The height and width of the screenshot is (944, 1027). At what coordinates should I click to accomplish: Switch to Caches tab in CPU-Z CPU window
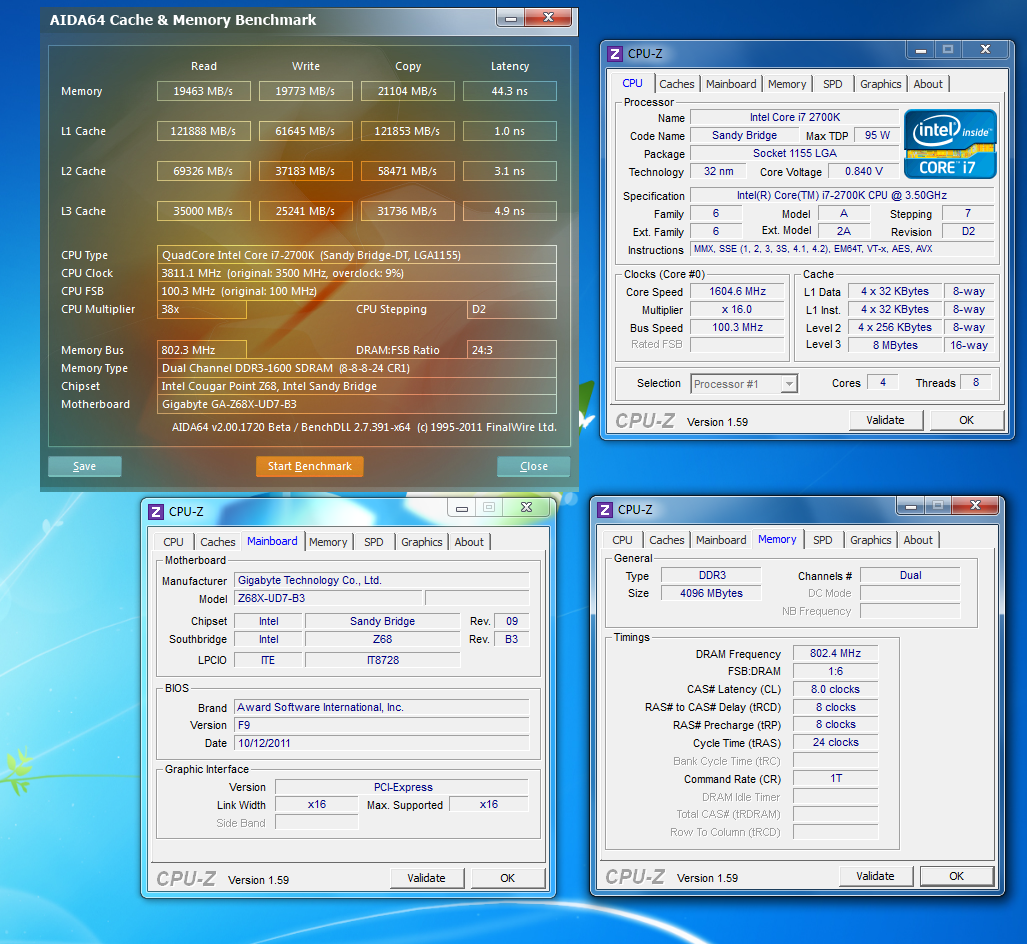coord(677,84)
